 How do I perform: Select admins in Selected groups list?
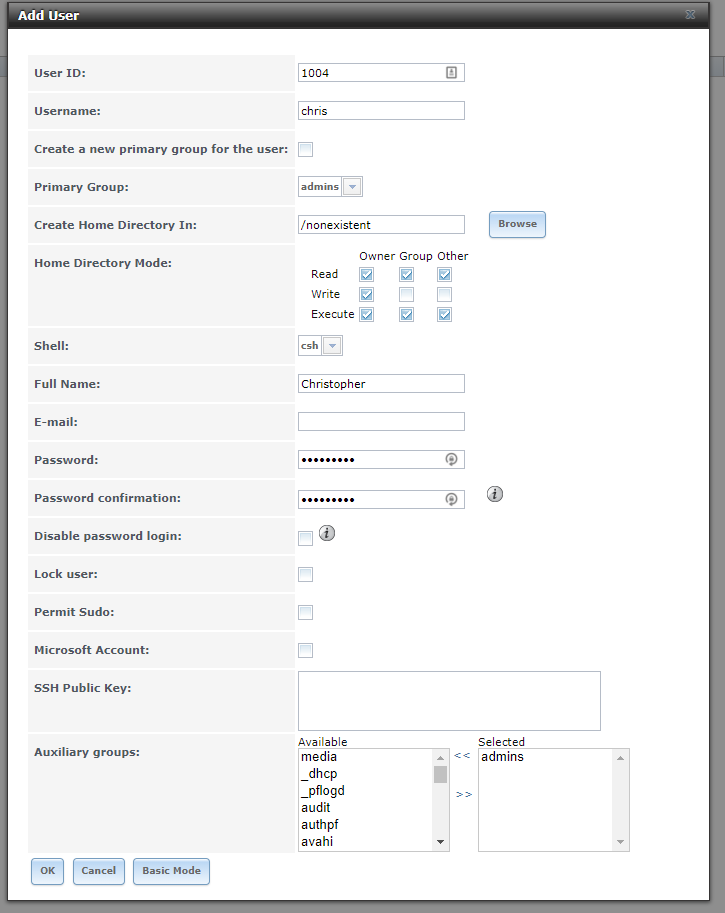click(502, 757)
